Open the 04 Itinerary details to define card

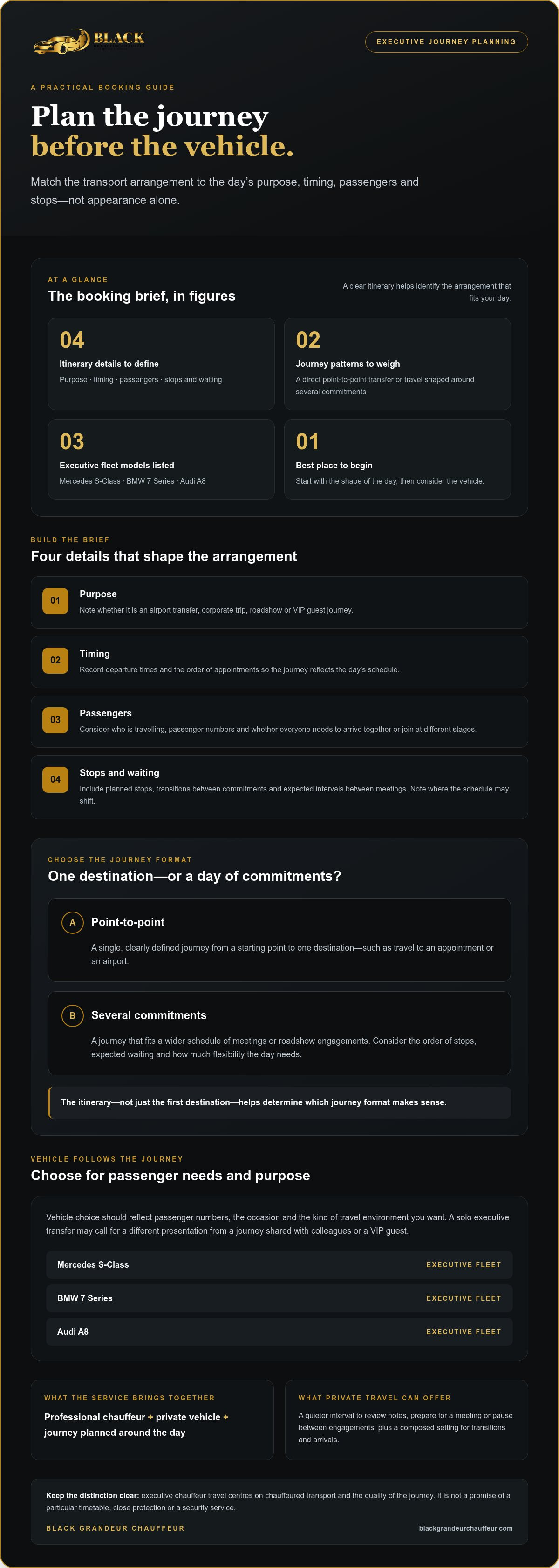pos(161,364)
